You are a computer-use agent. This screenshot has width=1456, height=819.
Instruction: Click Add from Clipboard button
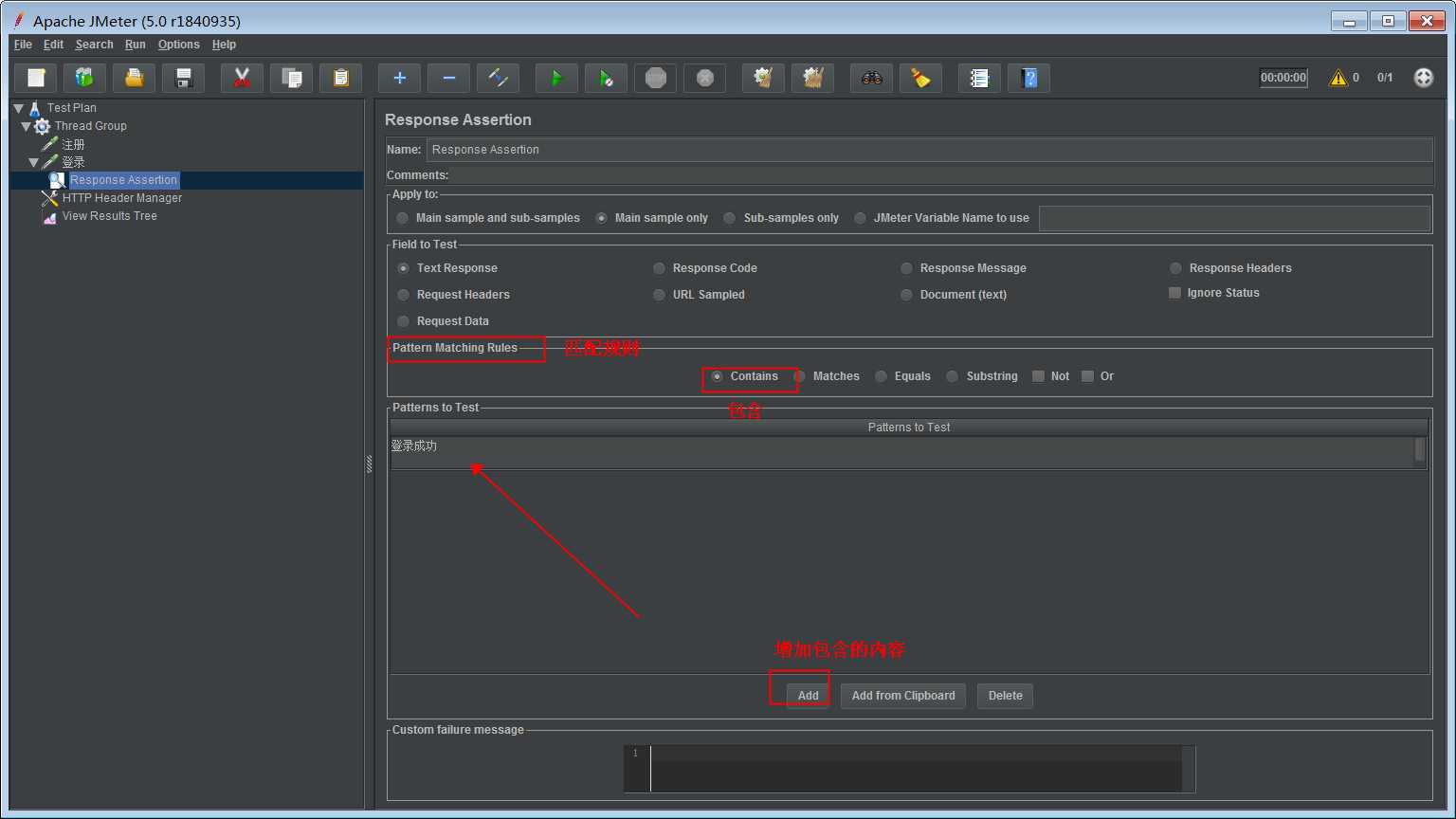(903, 696)
